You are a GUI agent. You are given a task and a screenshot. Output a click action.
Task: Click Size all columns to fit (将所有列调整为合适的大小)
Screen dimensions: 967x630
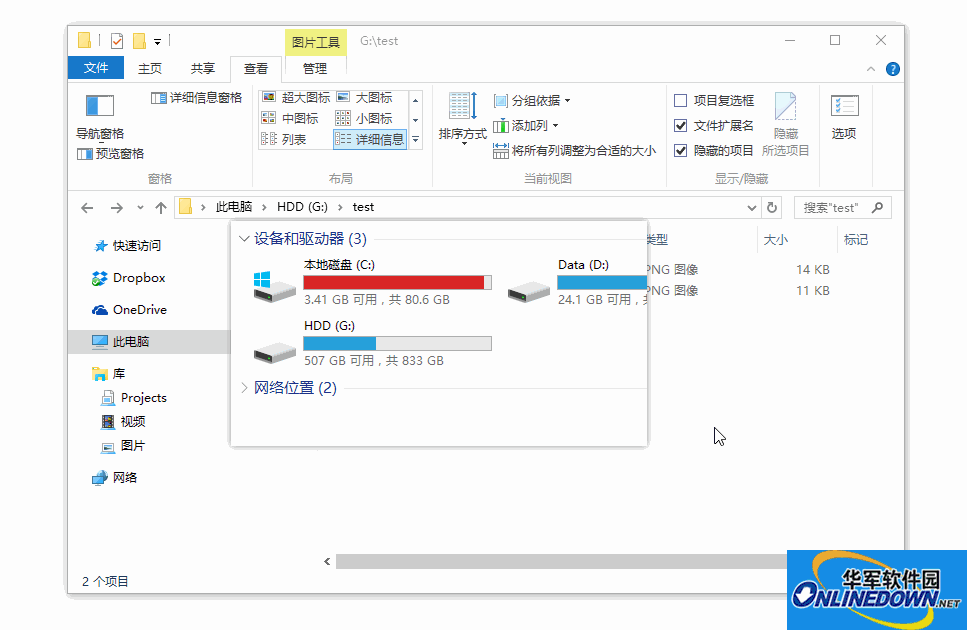pyautogui.click(x=574, y=150)
